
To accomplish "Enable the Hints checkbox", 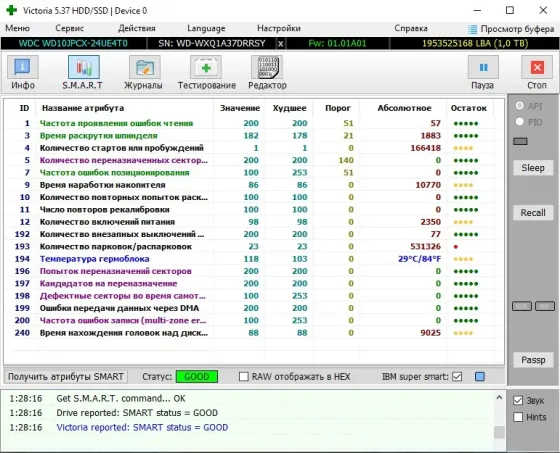I will [x=518, y=417].
